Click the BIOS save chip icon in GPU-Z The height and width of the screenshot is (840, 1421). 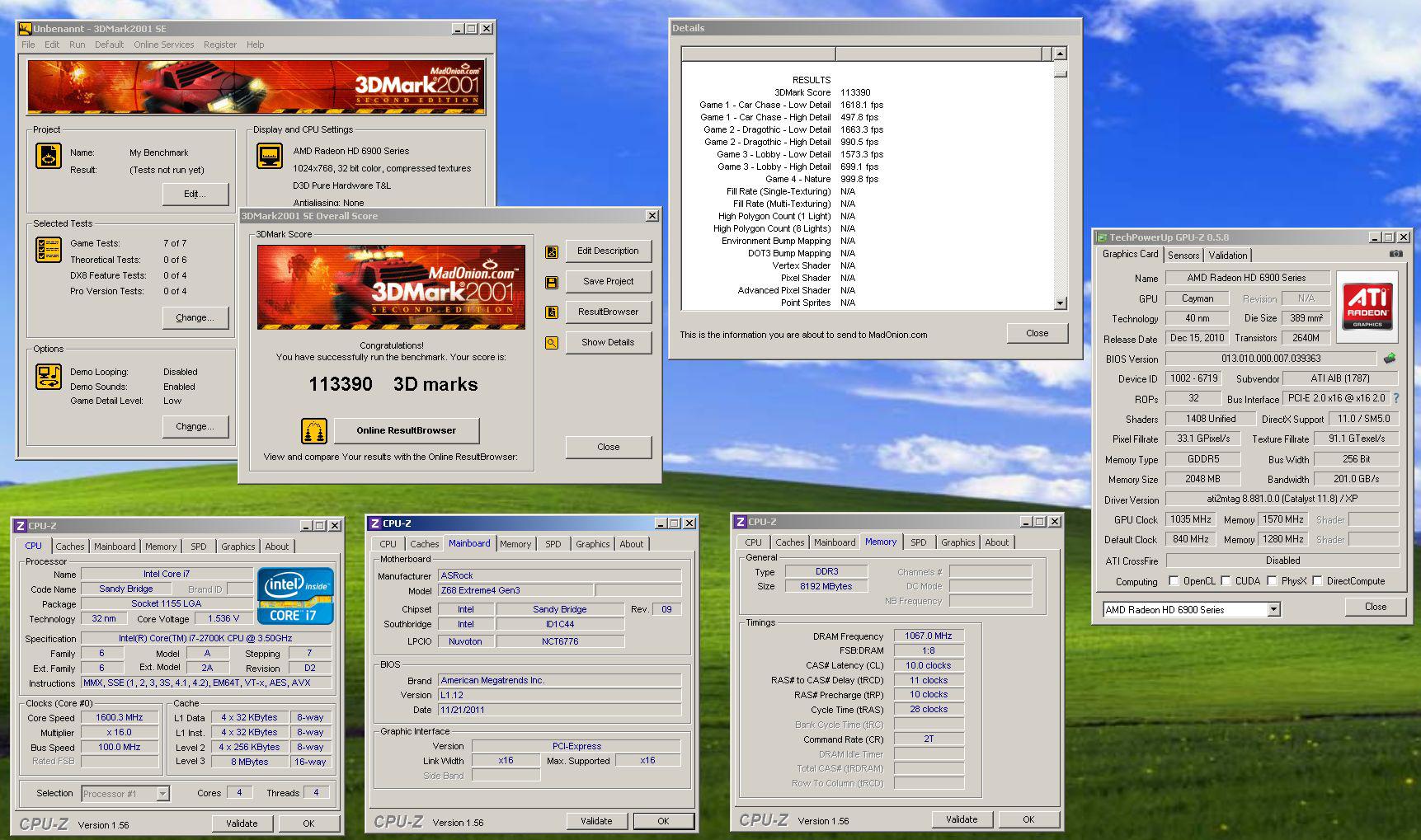pyautogui.click(x=1390, y=359)
